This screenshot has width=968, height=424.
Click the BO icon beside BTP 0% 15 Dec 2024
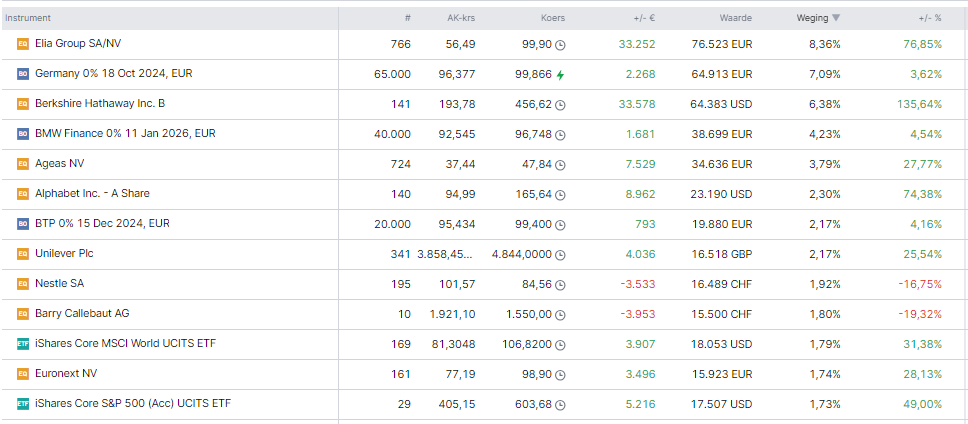click(23, 224)
